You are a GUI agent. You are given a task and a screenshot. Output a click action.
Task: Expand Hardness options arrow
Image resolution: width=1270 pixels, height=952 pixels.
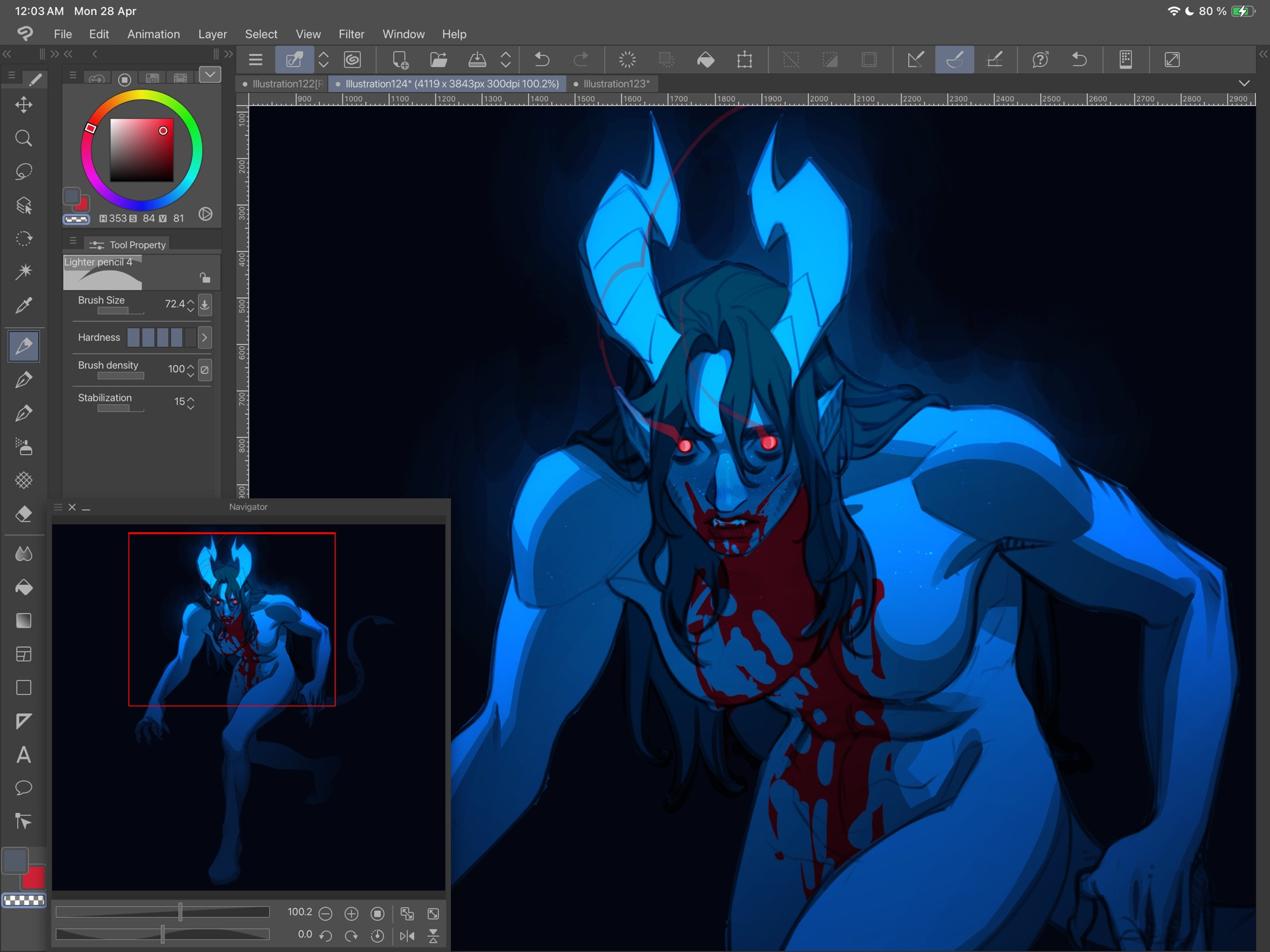tap(204, 337)
